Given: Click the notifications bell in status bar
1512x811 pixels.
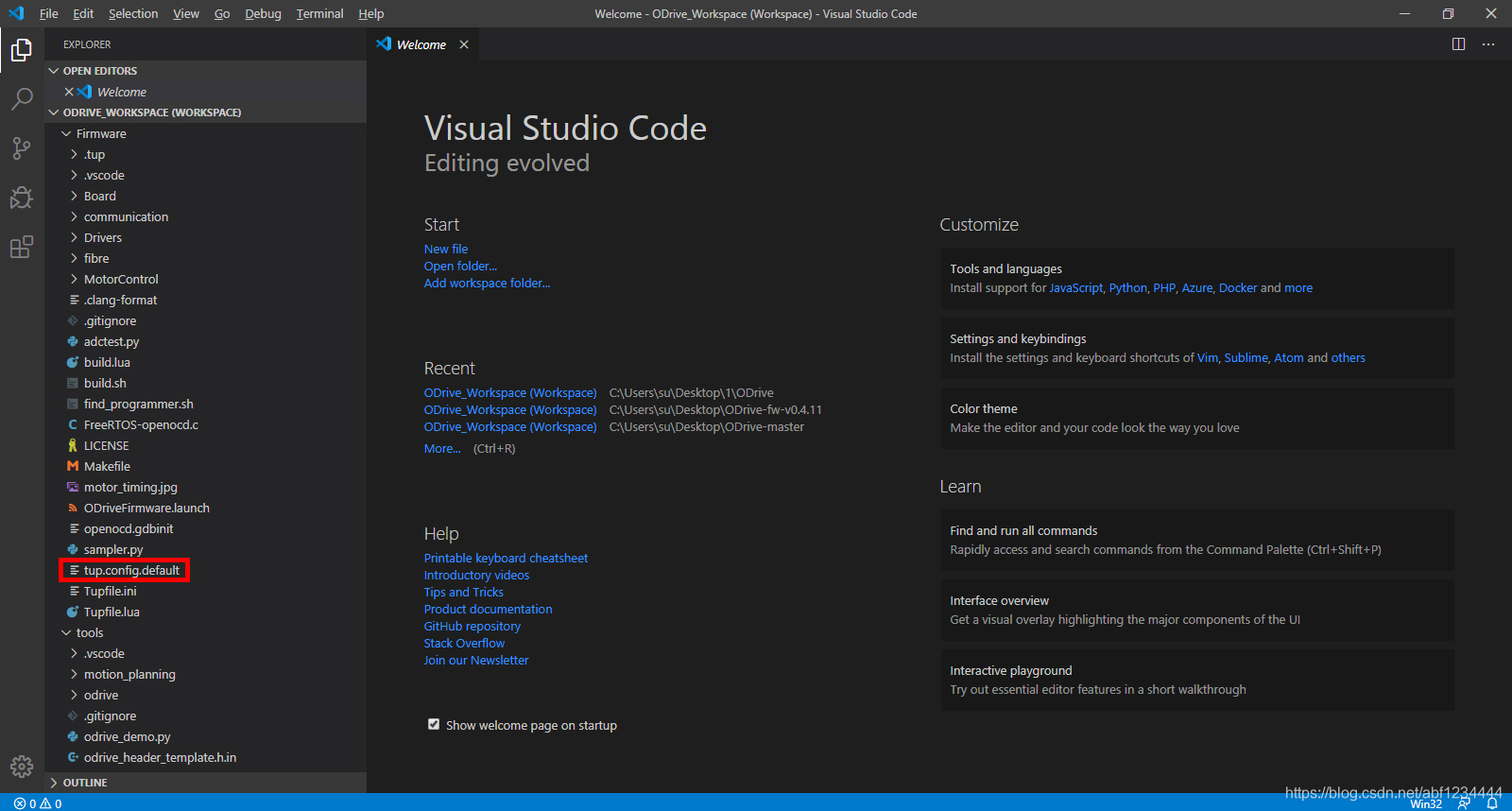Looking at the screenshot, I should [x=1493, y=803].
